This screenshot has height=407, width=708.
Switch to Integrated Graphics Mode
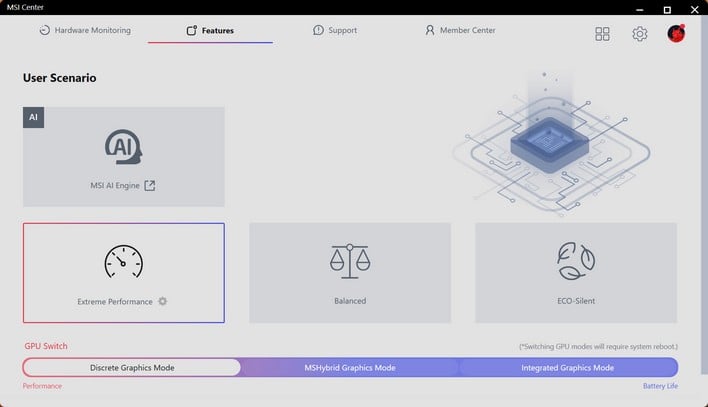point(568,368)
